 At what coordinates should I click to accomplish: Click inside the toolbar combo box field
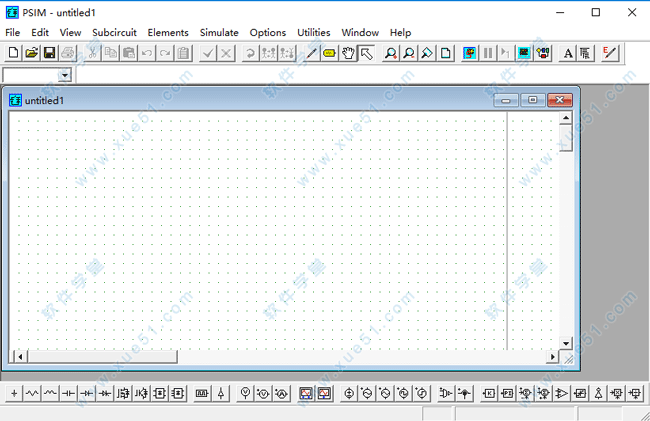[x=31, y=75]
